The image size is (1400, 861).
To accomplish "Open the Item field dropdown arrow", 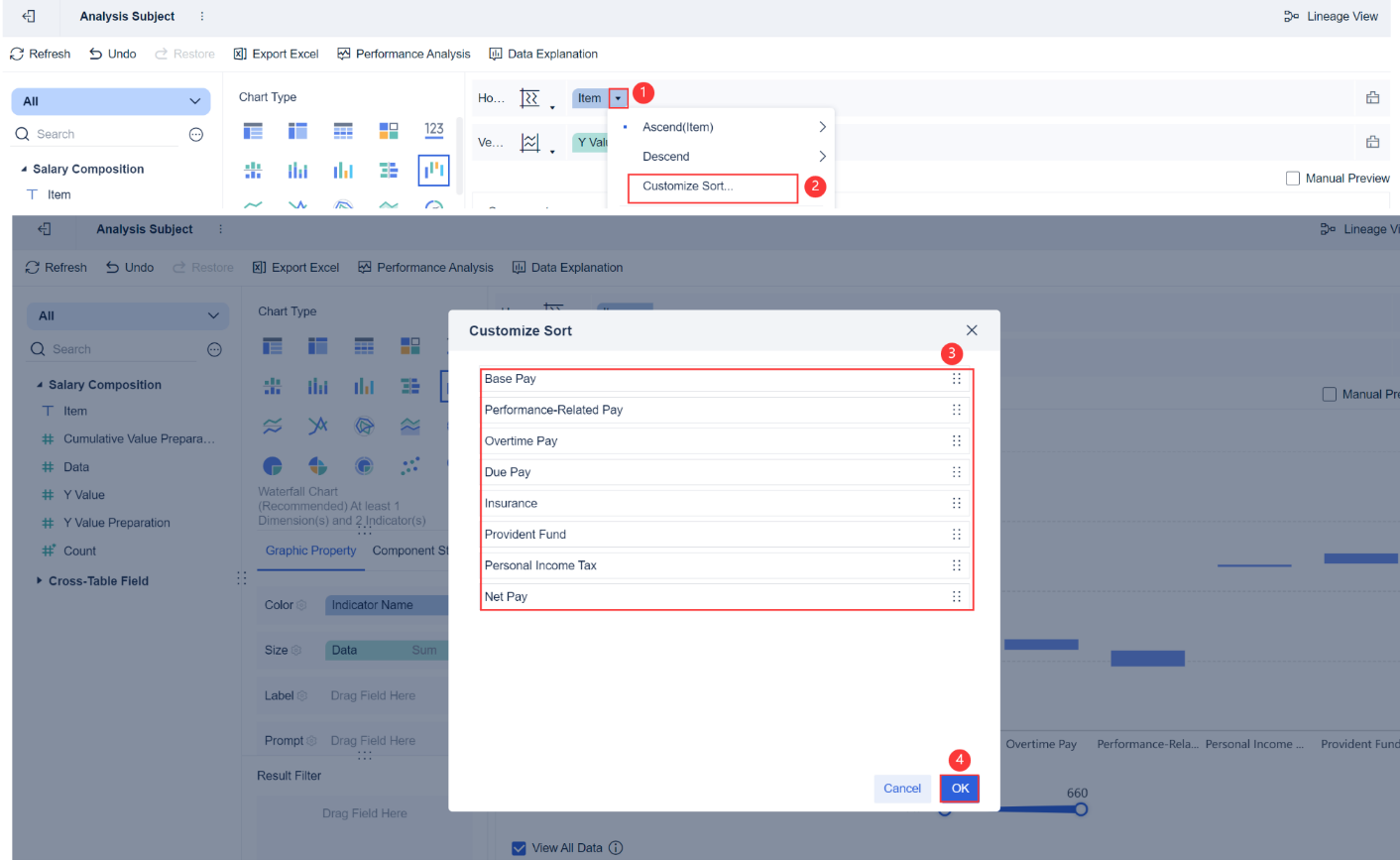I will click(618, 98).
